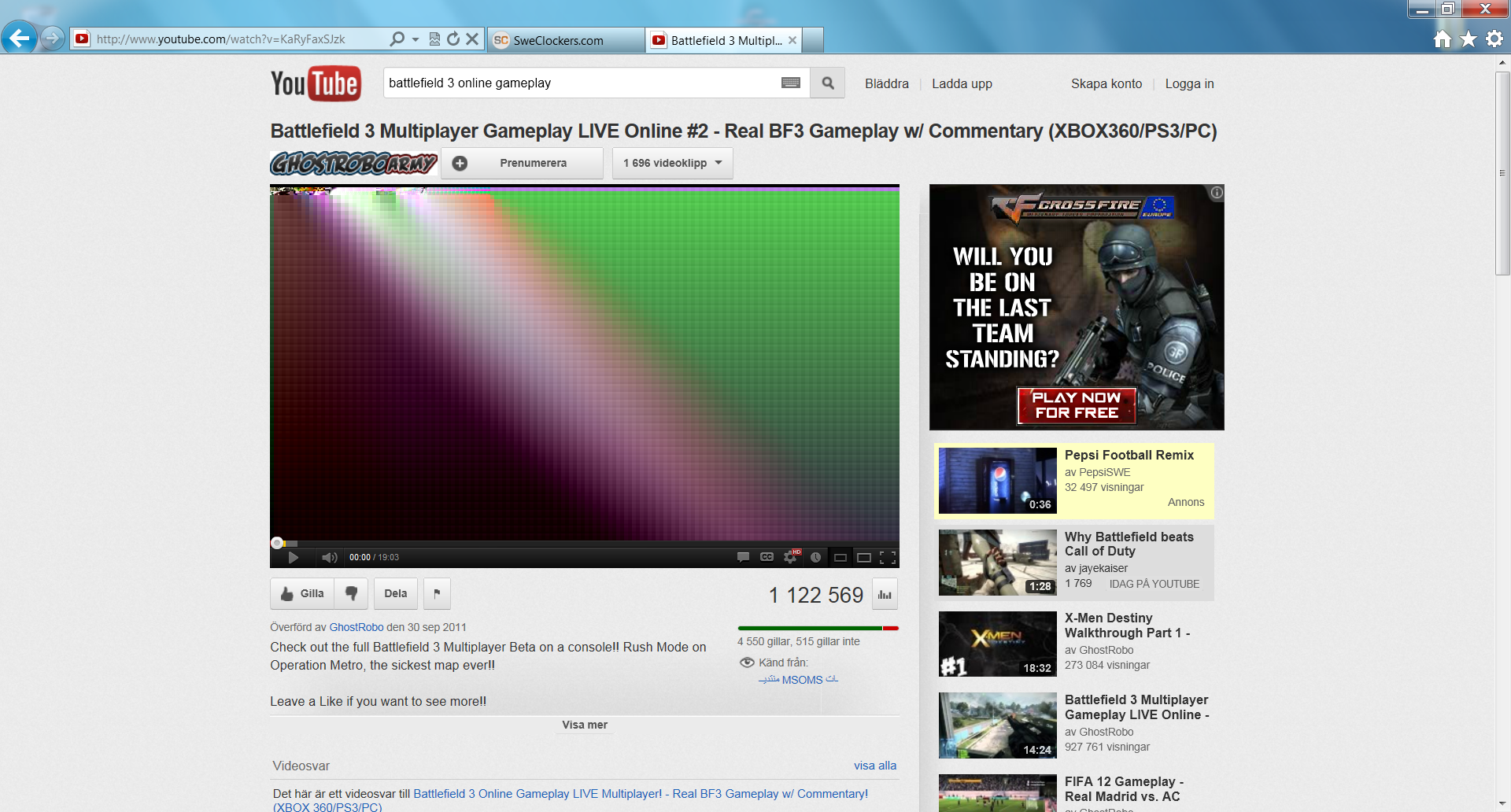The image size is (1511, 812).
Task: Open Battlefield 3 Multiplayer 14:24 thumbnail
Action: pyautogui.click(x=998, y=725)
